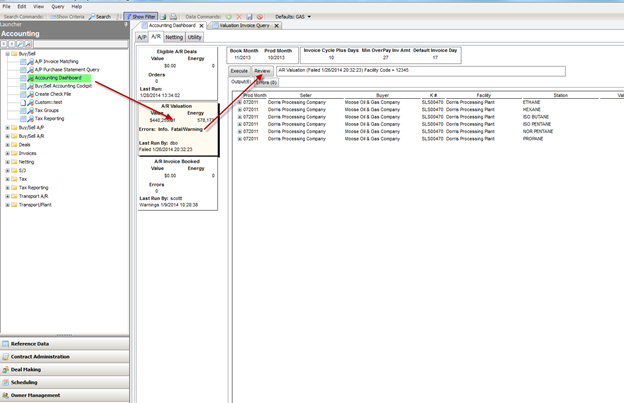The width and height of the screenshot is (624, 403).
Task: Expand the Deals folder
Action: tap(8, 144)
